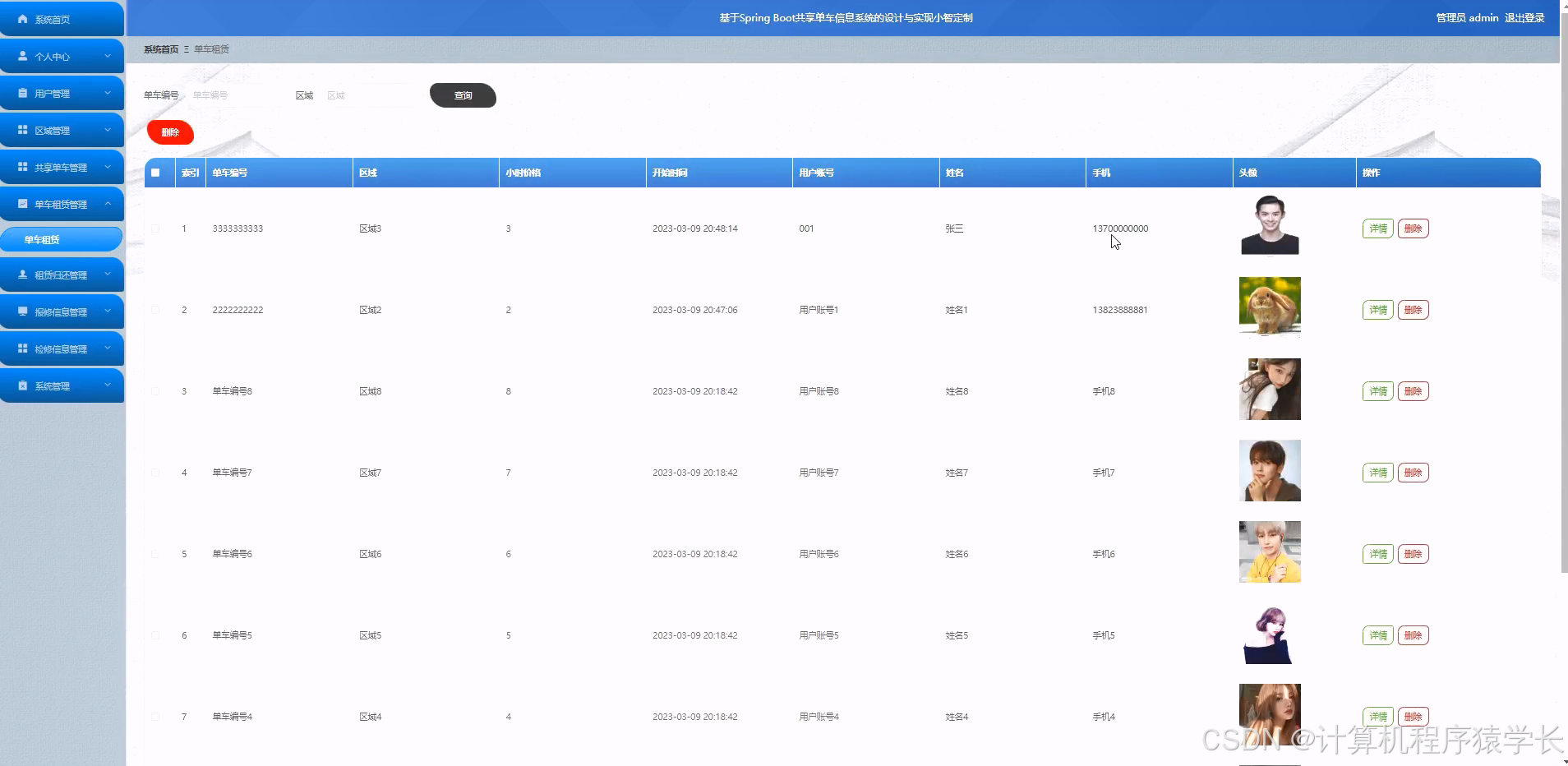This screenshot has height=766, width=1568.
Task: Click 删除 for 姓名7 row
Action: click(x=1414, y=473)
